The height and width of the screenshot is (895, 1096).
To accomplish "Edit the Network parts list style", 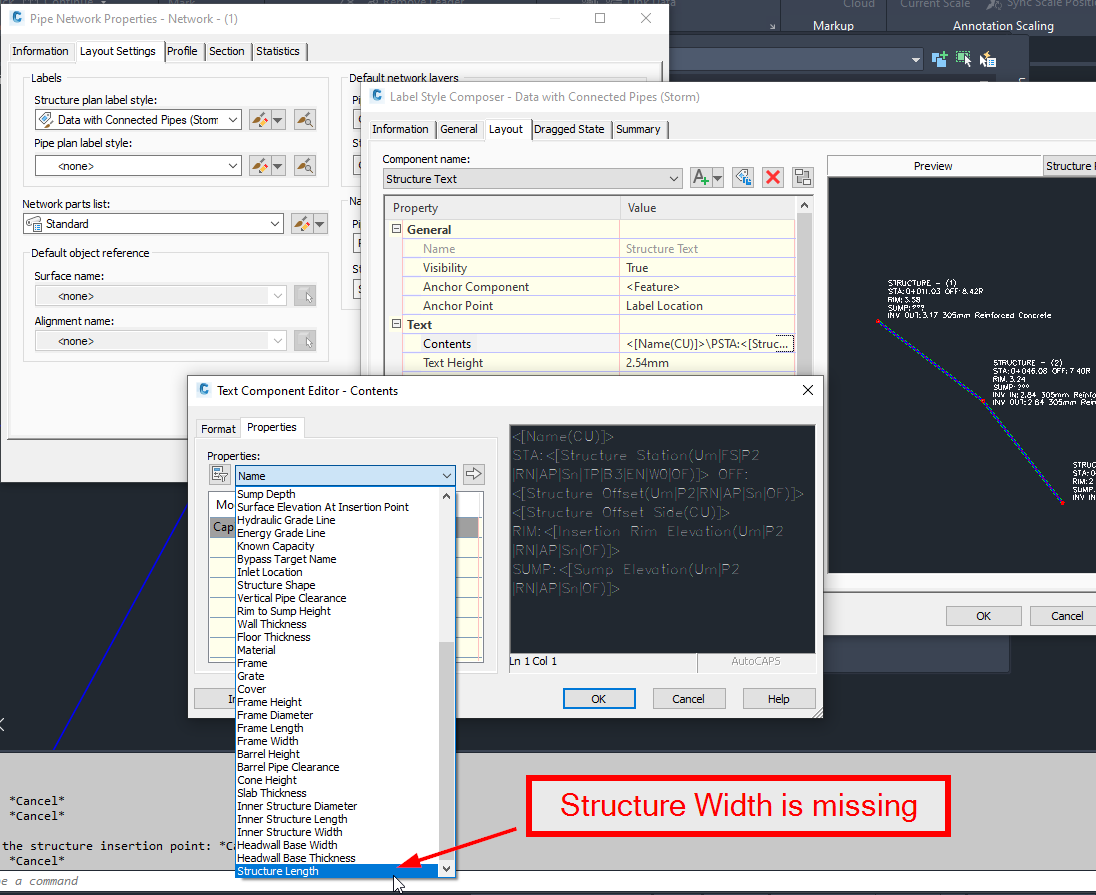I will [x=304, y=224].
